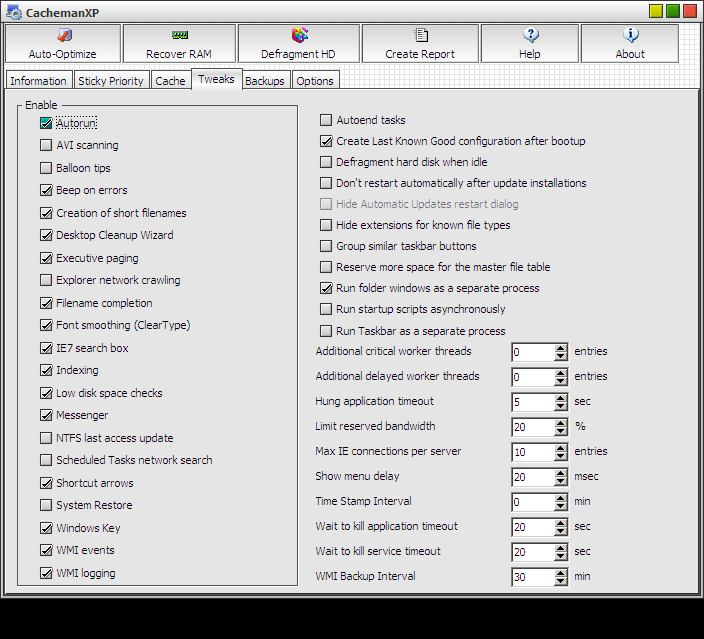
Task: Increase Show menu delay with up arrow
Action: click(561, 472)
